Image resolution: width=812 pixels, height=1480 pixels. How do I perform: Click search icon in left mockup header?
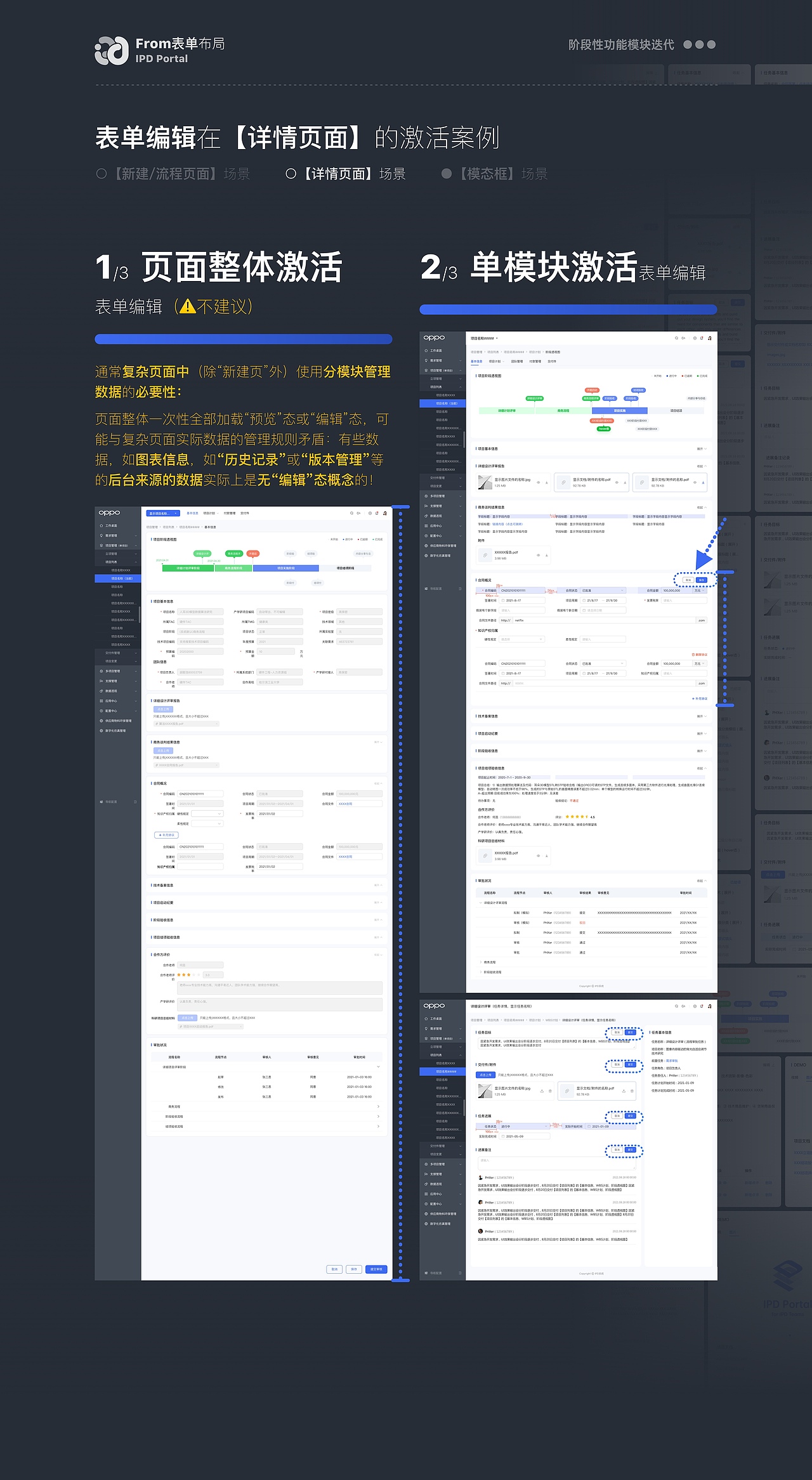coord(351,513)
